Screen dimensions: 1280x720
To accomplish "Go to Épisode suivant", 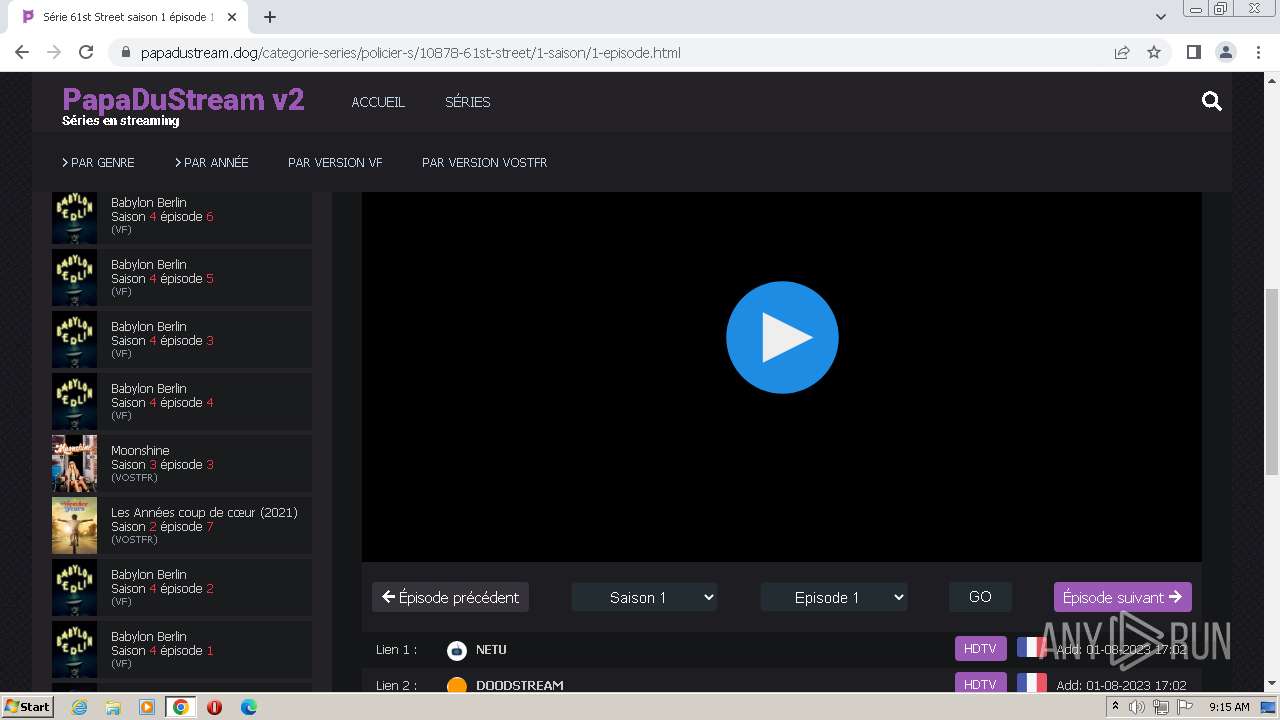I will click(x=1122, y=597).
